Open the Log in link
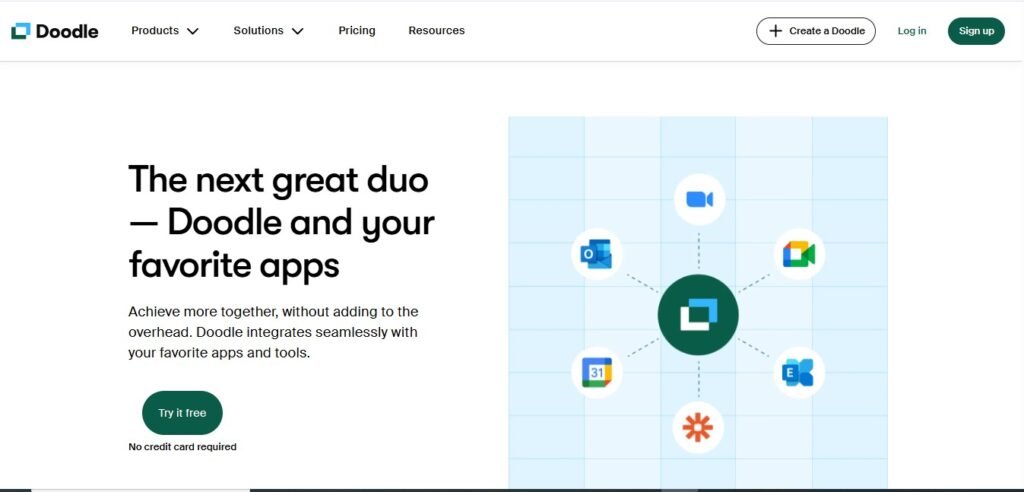The width and height of the screenshot is (1024, 492). point(912,31)
